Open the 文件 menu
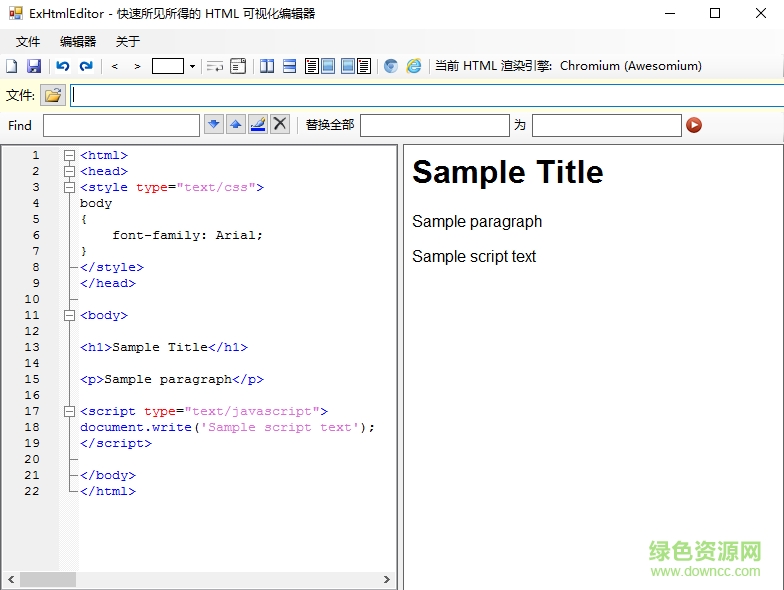Viewport: 784px width, 590px height. tap(28, 41)
